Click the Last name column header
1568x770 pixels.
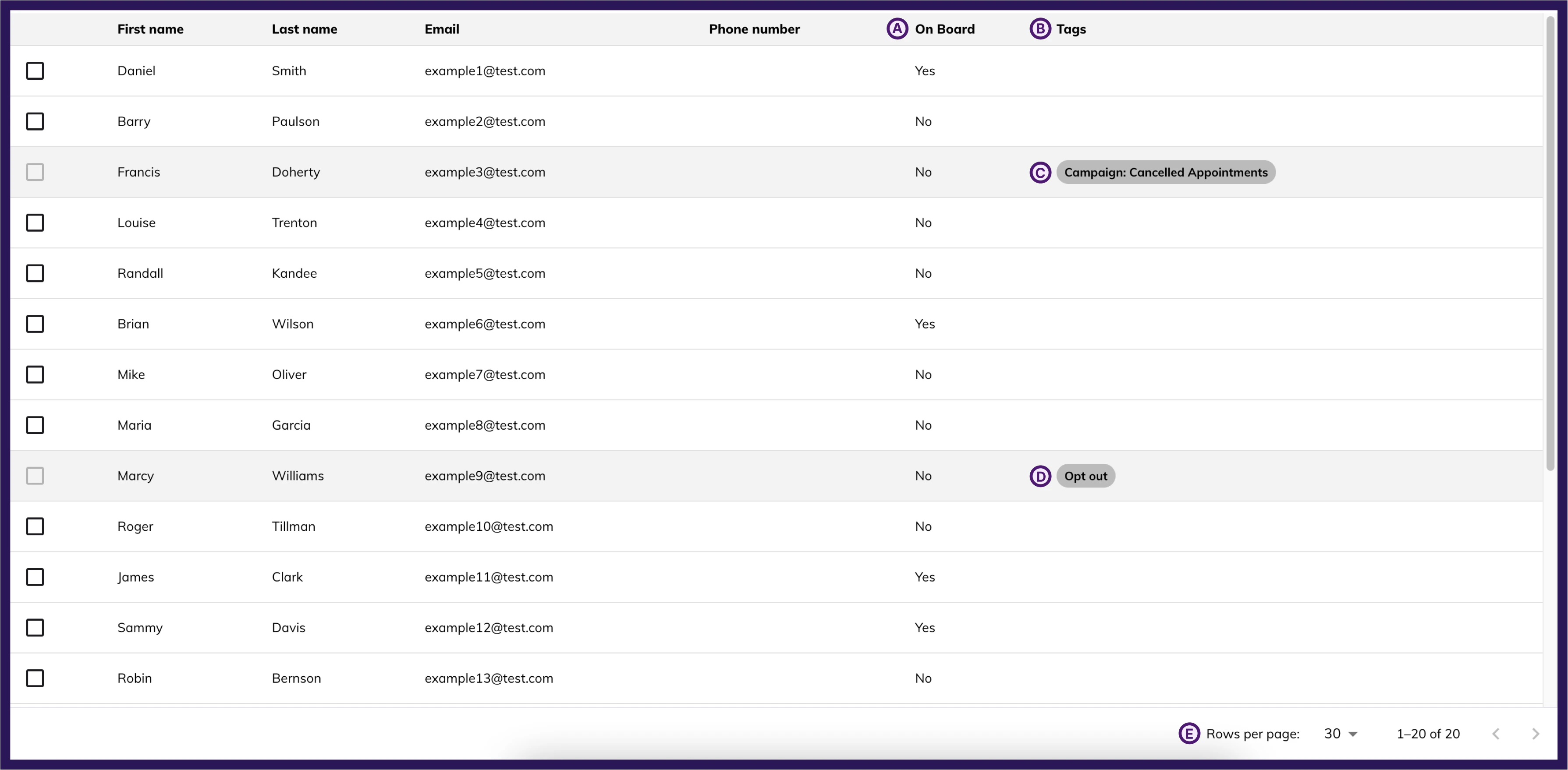click(x=304, y=29)
